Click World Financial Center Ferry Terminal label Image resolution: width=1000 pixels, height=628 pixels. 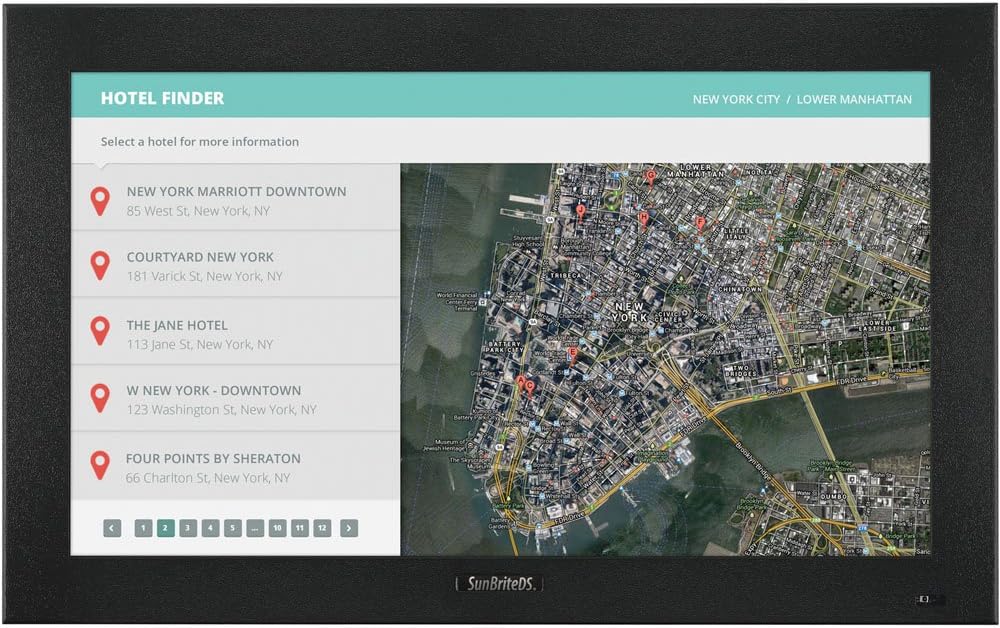[x=457, y=302]
